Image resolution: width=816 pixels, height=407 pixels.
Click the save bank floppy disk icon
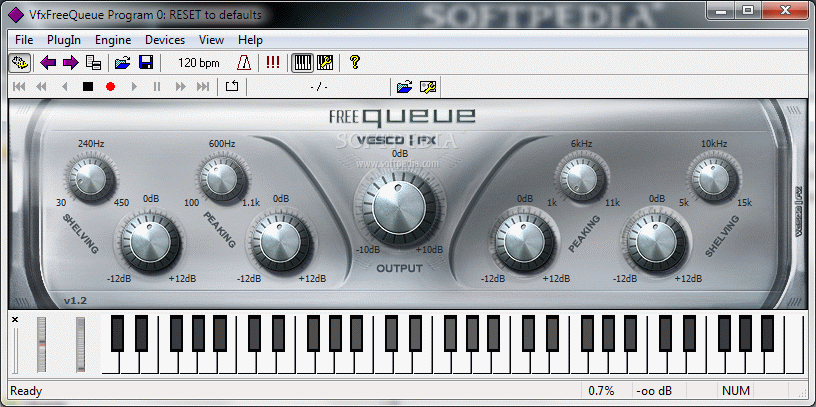click(x=146, y=63)
